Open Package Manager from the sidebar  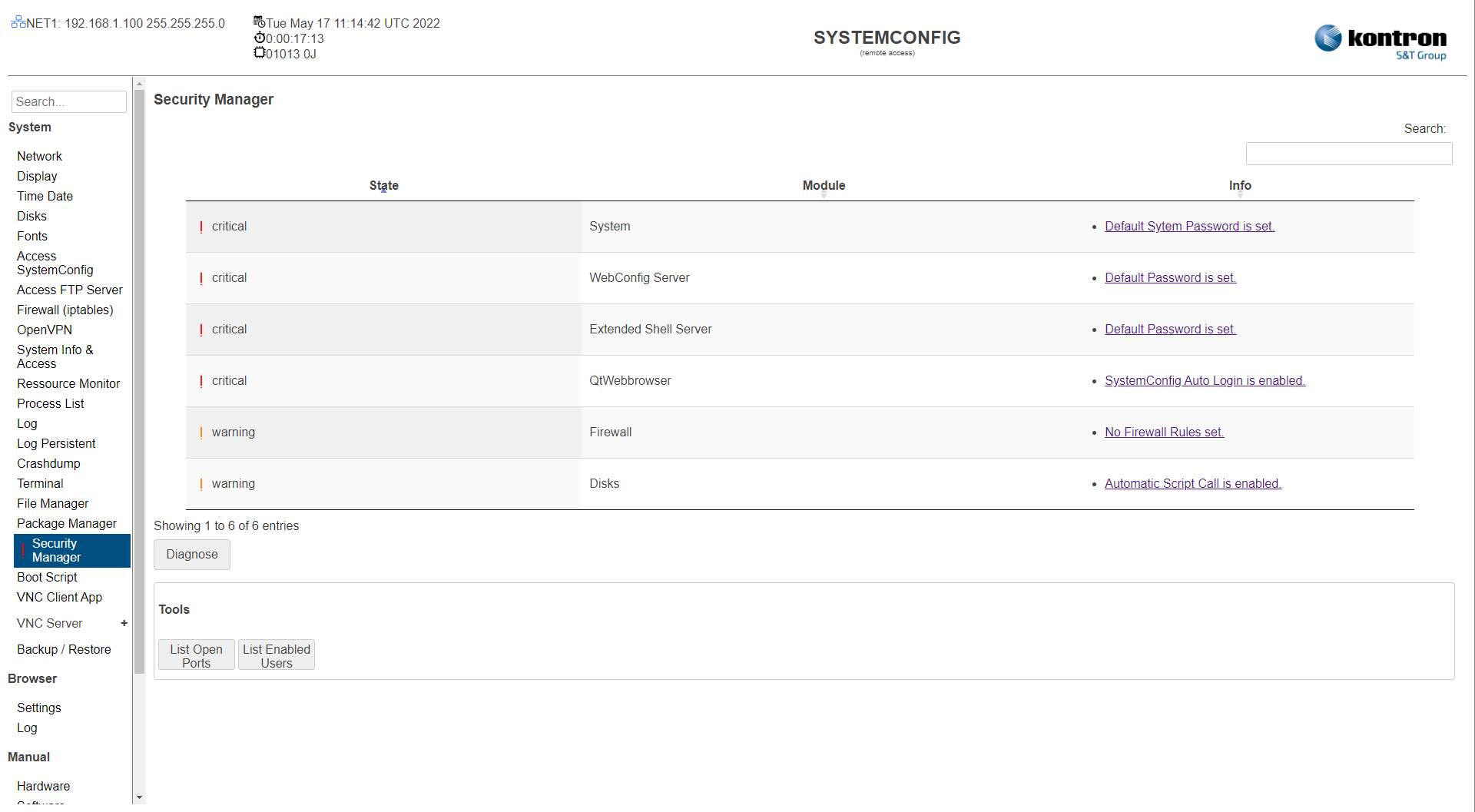pyautogui.click(x=66, y=523)
